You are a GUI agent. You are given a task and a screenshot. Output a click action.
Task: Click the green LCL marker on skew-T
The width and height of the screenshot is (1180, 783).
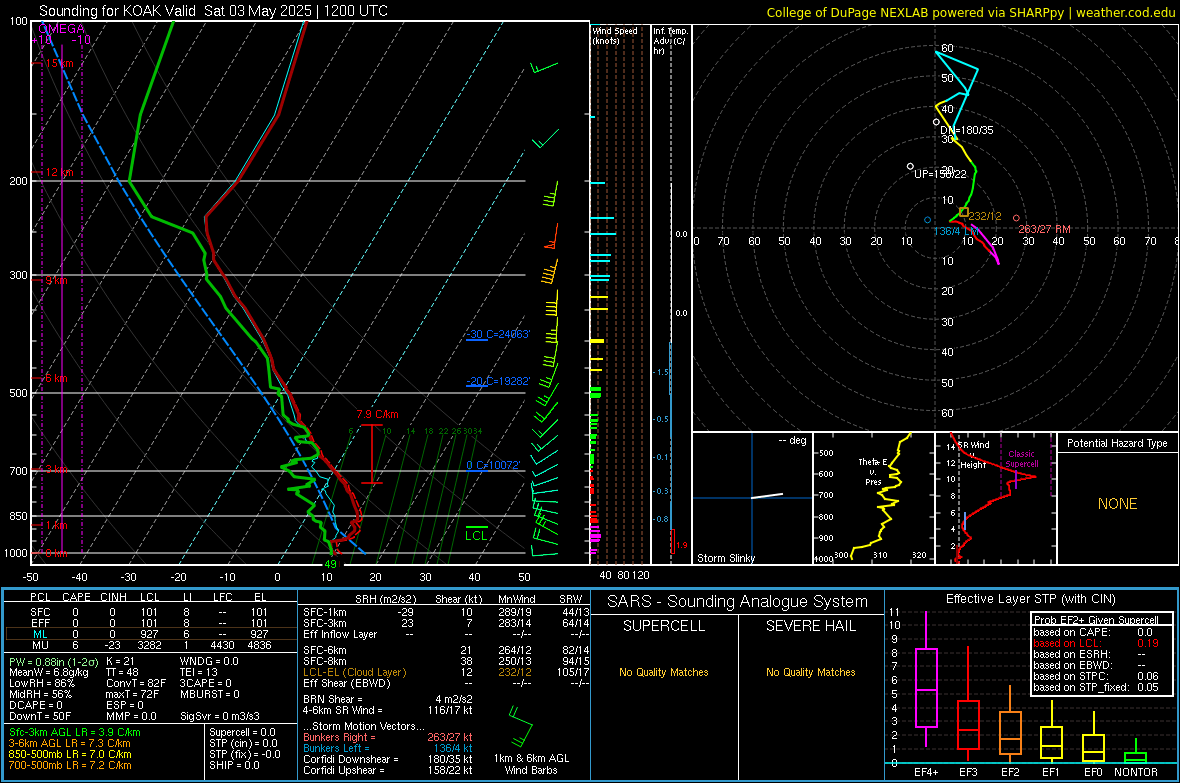point(476,534)
